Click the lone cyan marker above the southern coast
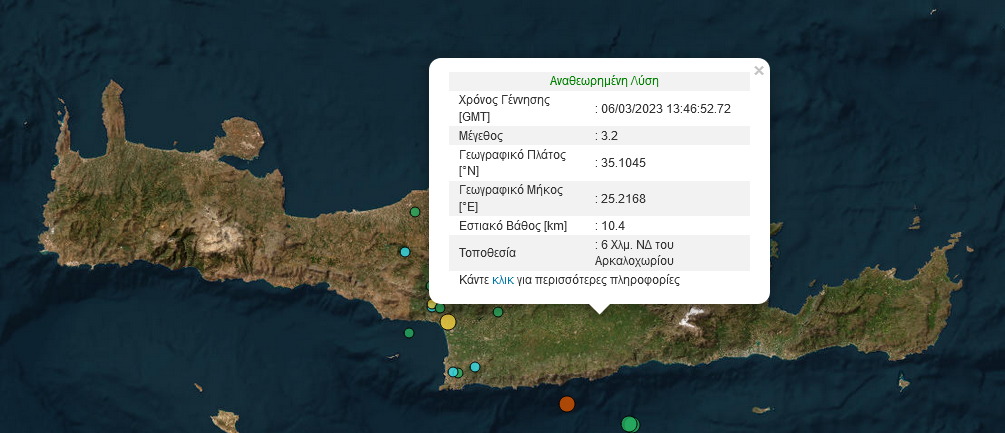Viewport: 1005px width, 433px height. click(x=475, y=367)
